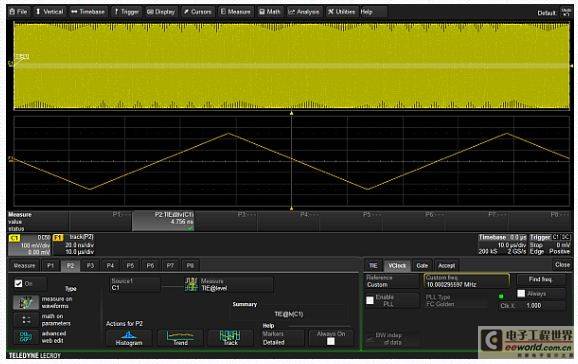
Task: Open the Timebase menu
Action: click(88, 12)
